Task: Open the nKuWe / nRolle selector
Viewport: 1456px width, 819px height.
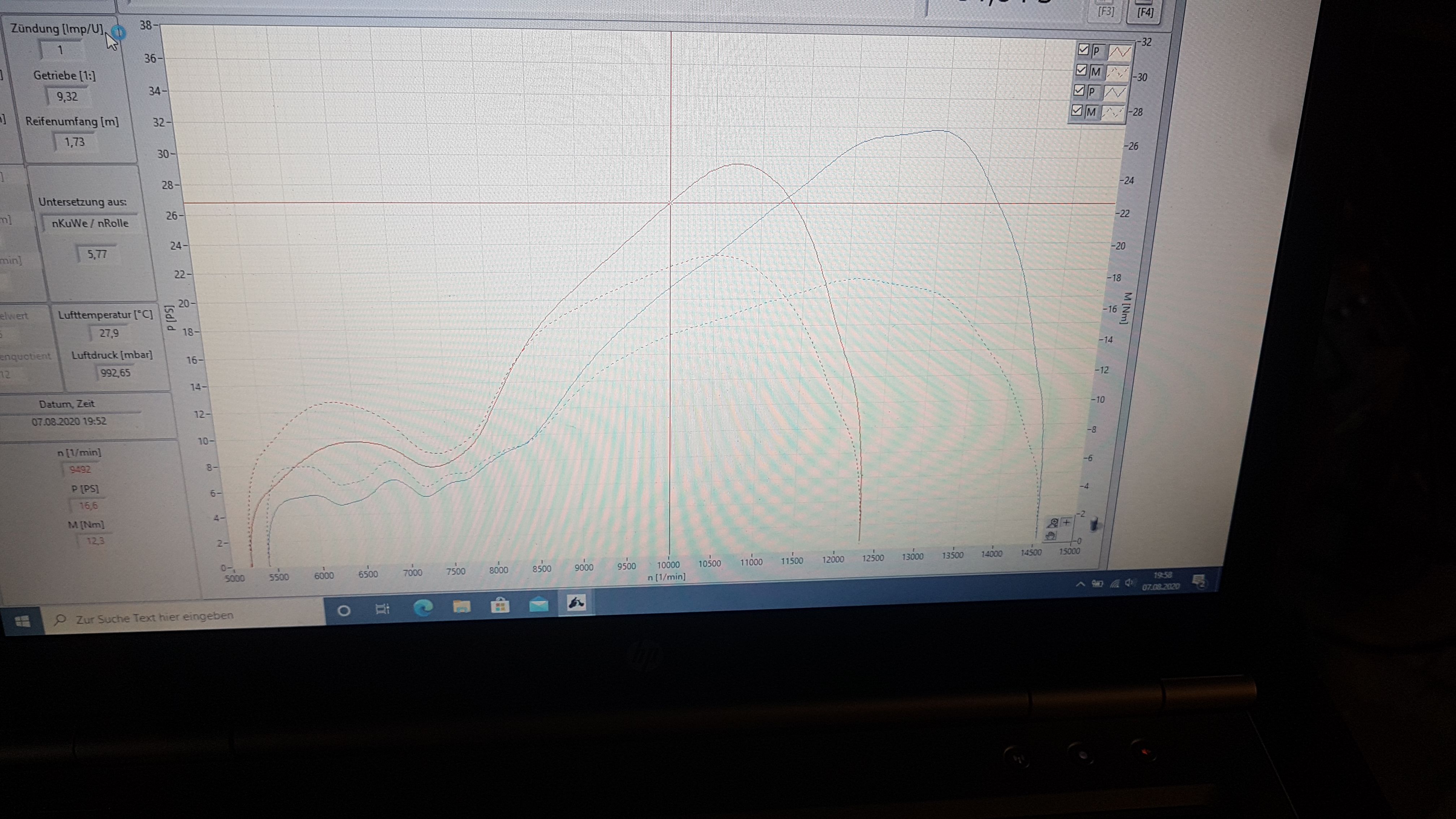Action: (x=90, y=223)
